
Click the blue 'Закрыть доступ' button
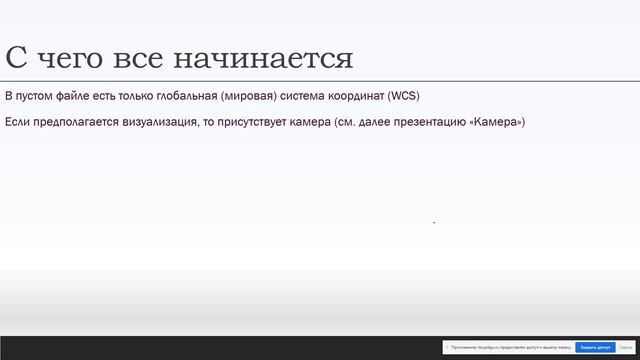(595, 347)
